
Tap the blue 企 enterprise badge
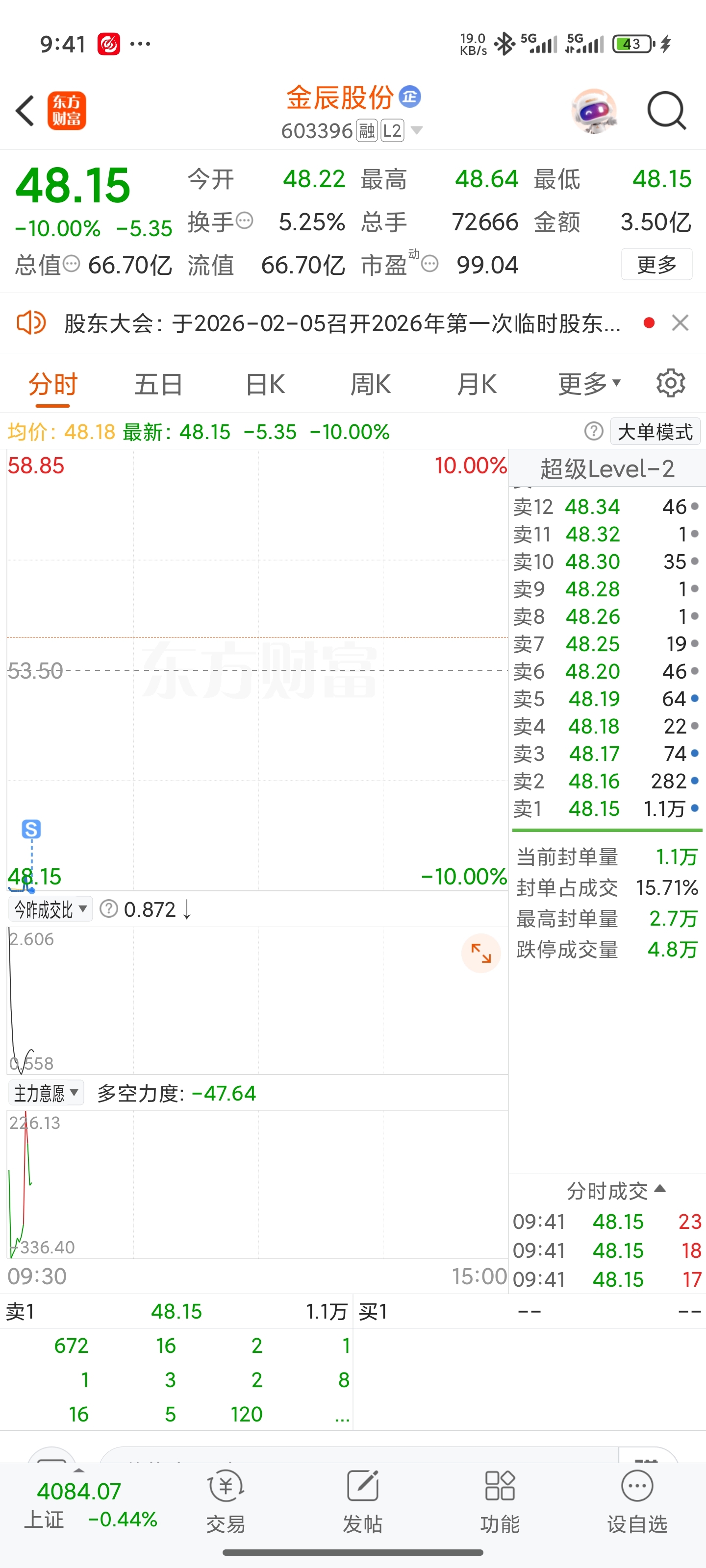point(410,97)
